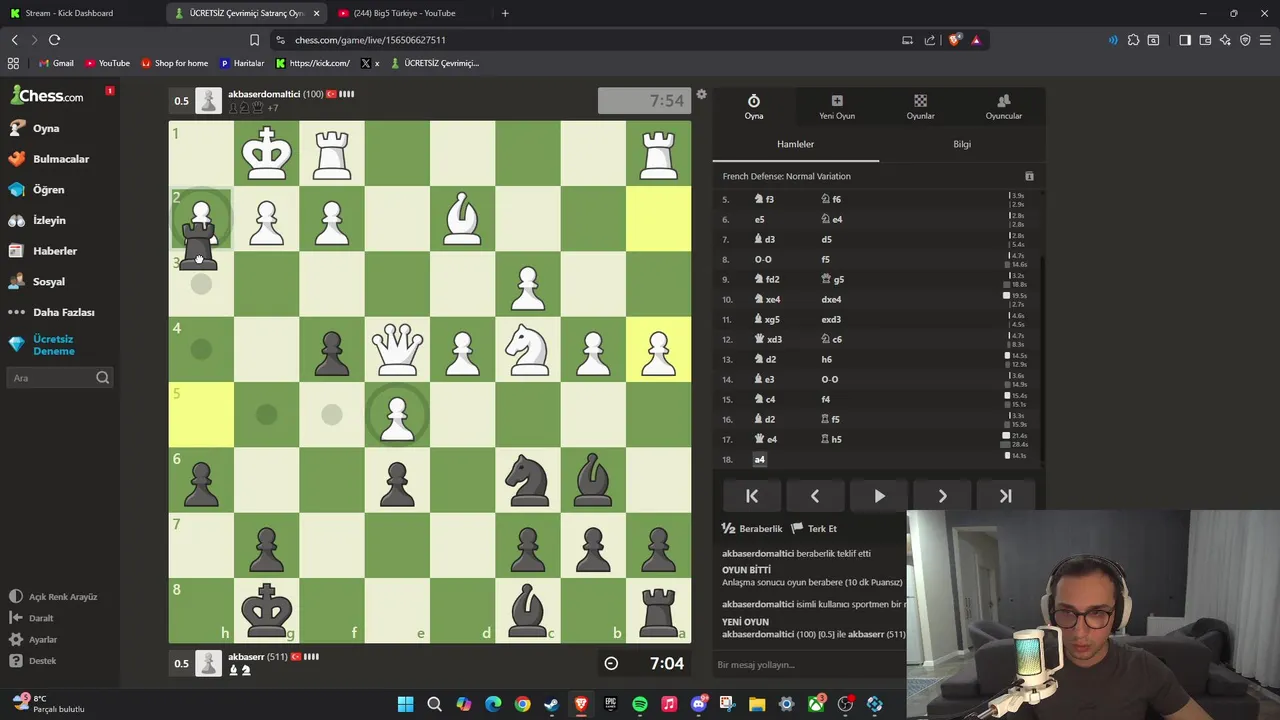Reload the page
Image resolution: width=1280 pixels, height=720 pixels.
click(54, 40)
